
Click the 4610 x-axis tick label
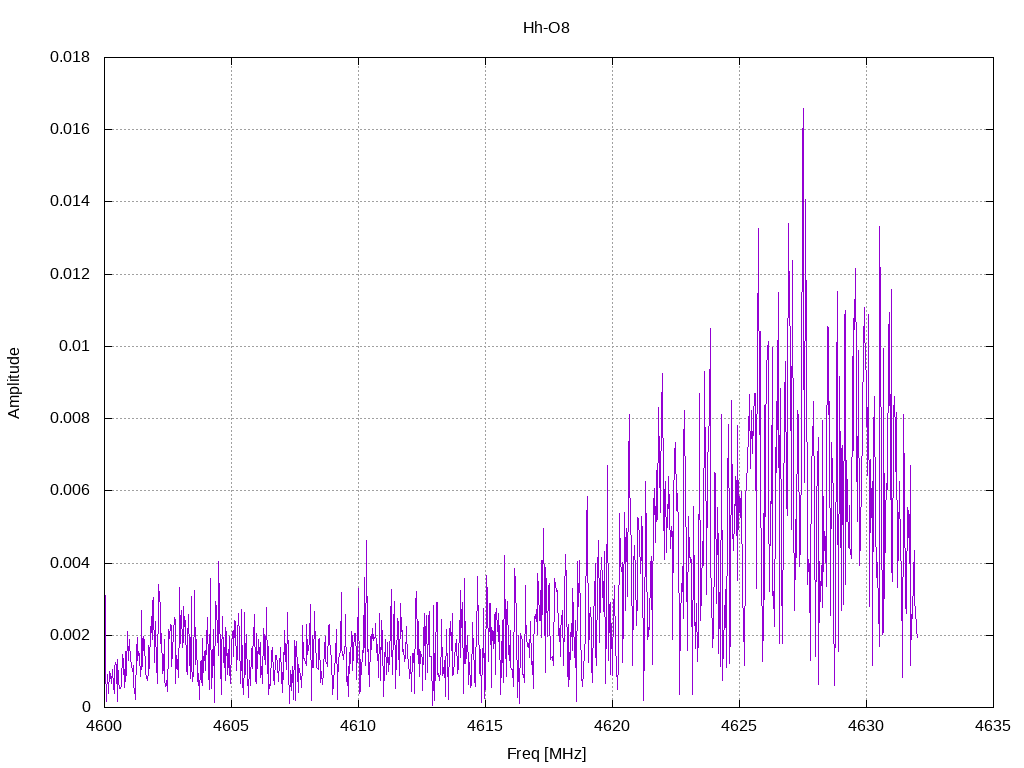pyautogui.click(x=359, y=726)
